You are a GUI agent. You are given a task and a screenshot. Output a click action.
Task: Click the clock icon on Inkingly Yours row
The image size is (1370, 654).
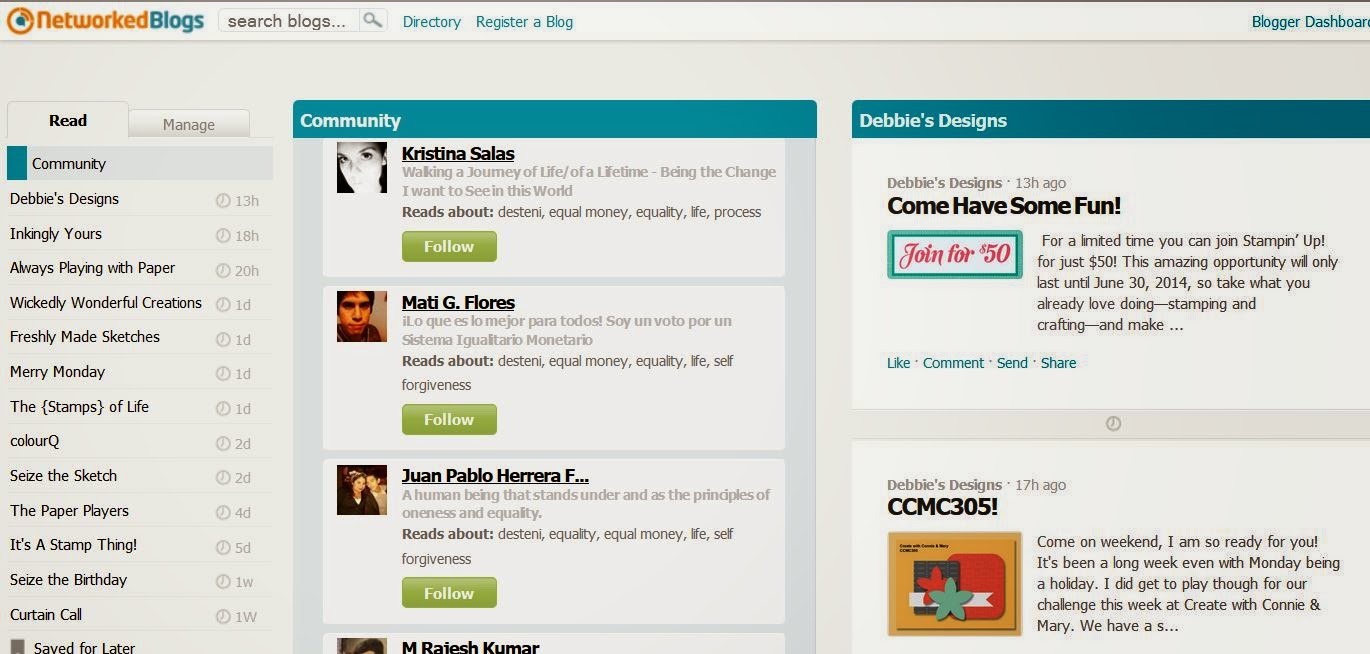click(x=223, y=235)
